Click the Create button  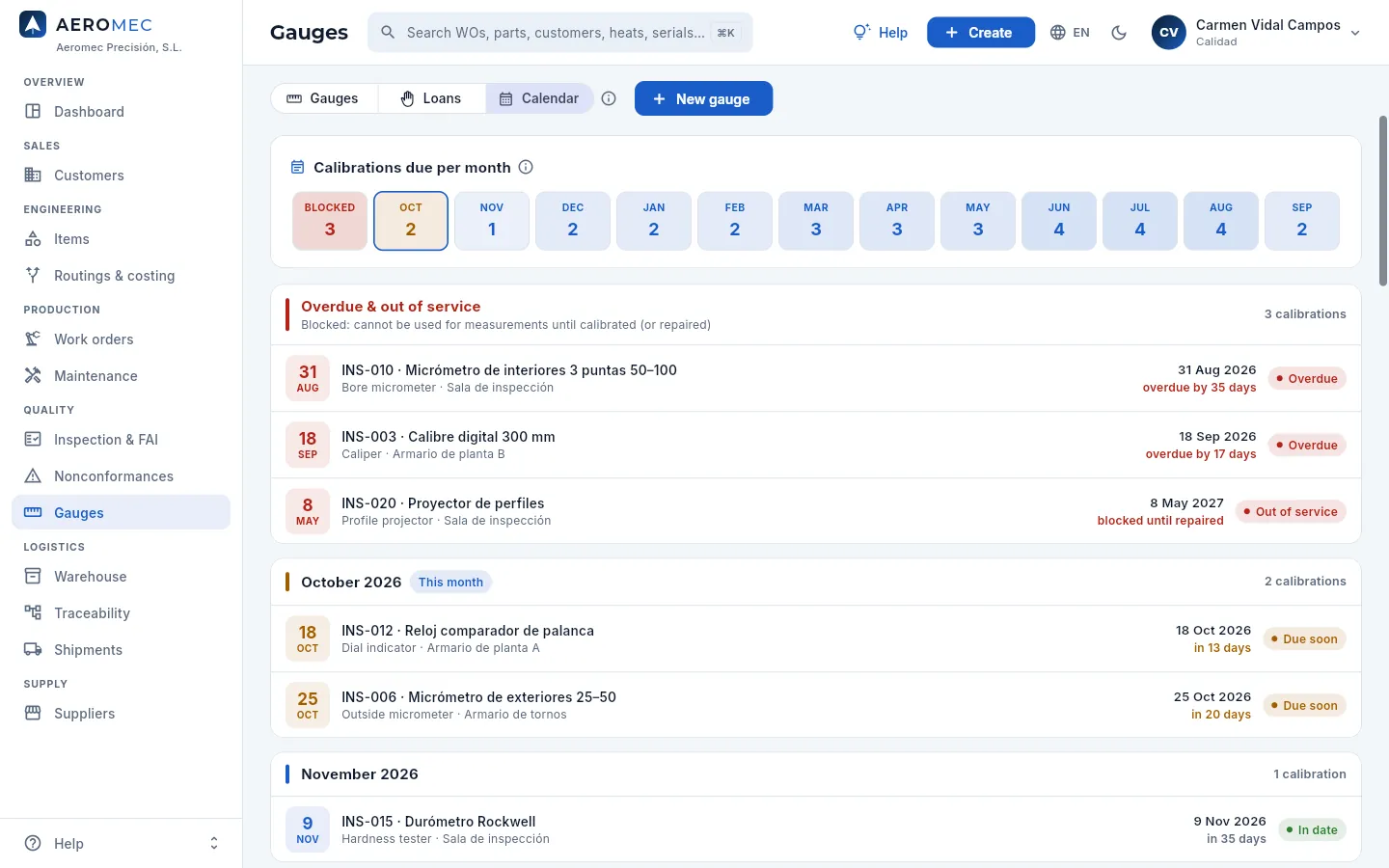coord(981,33)
